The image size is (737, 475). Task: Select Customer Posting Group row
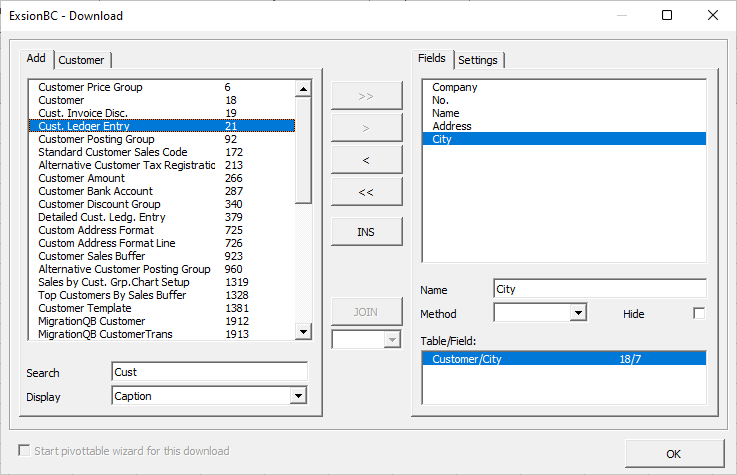click(162, 139)
